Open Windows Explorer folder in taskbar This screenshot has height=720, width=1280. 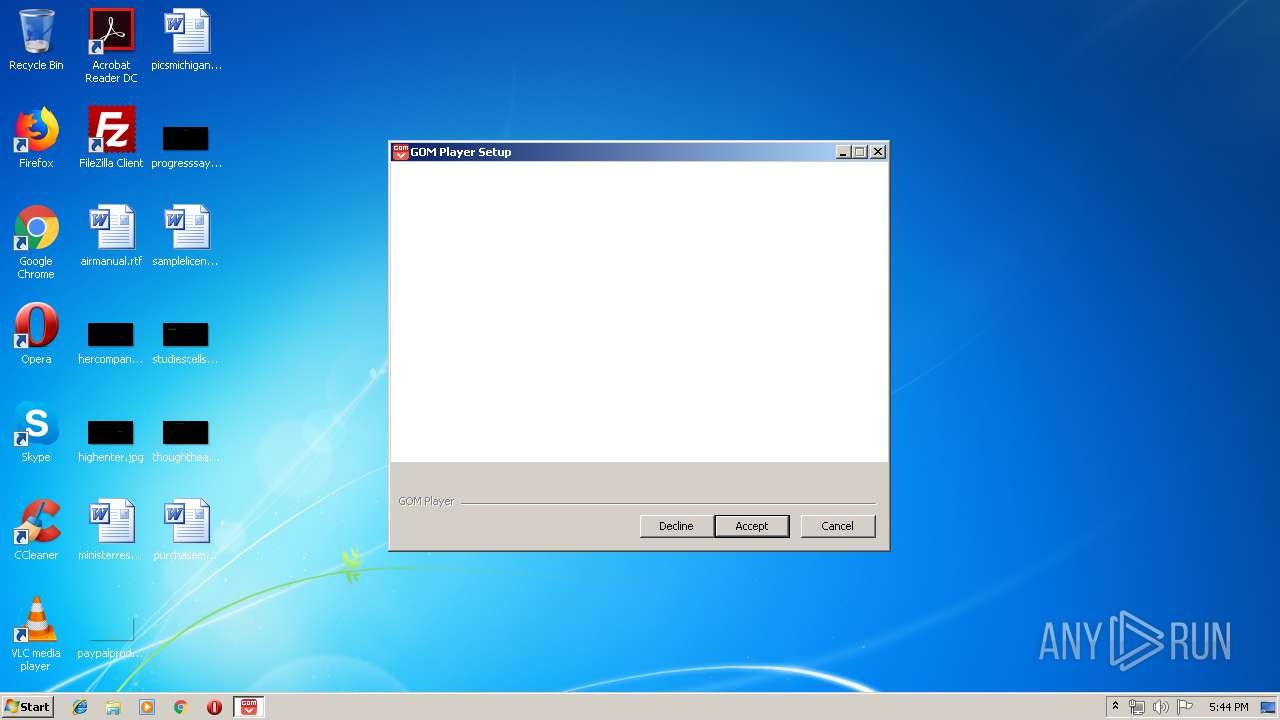[113, 707]
